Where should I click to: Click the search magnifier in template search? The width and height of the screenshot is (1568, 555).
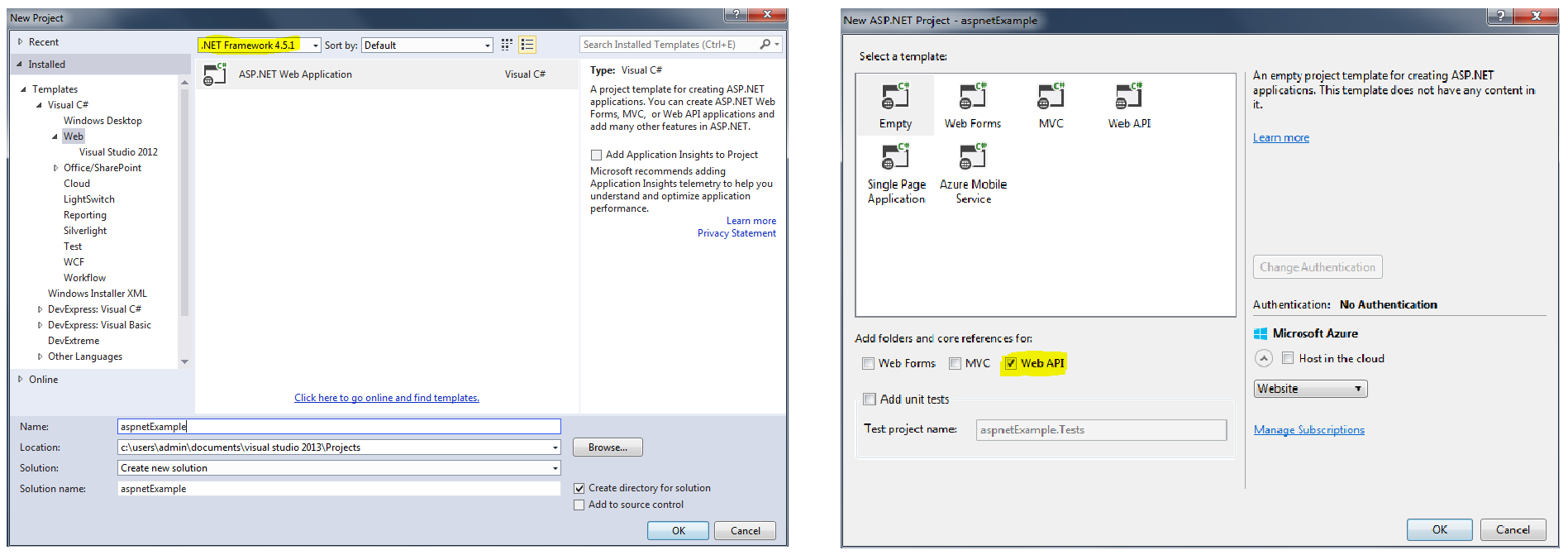pyautogui.click(x=765, y=45)
